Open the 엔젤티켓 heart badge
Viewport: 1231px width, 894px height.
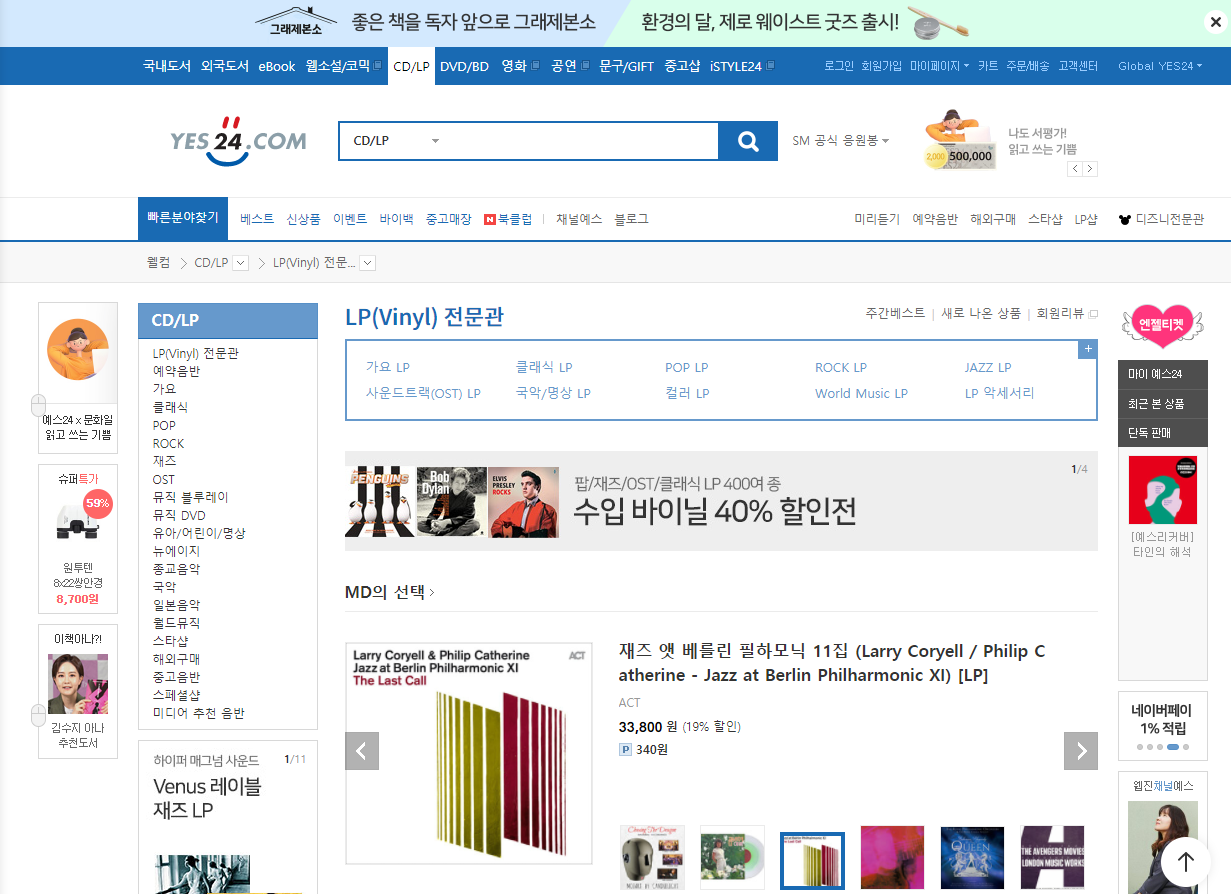[1163, 325]
